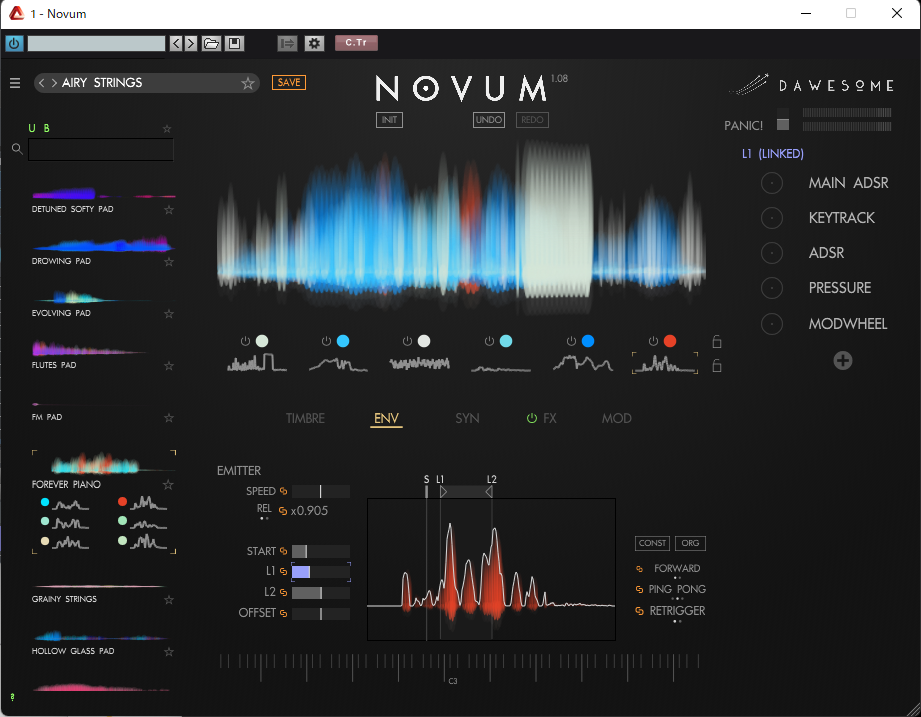
Task: Favorite the HOLLOW GLASS PAD preset star
Action: [169, 652]
